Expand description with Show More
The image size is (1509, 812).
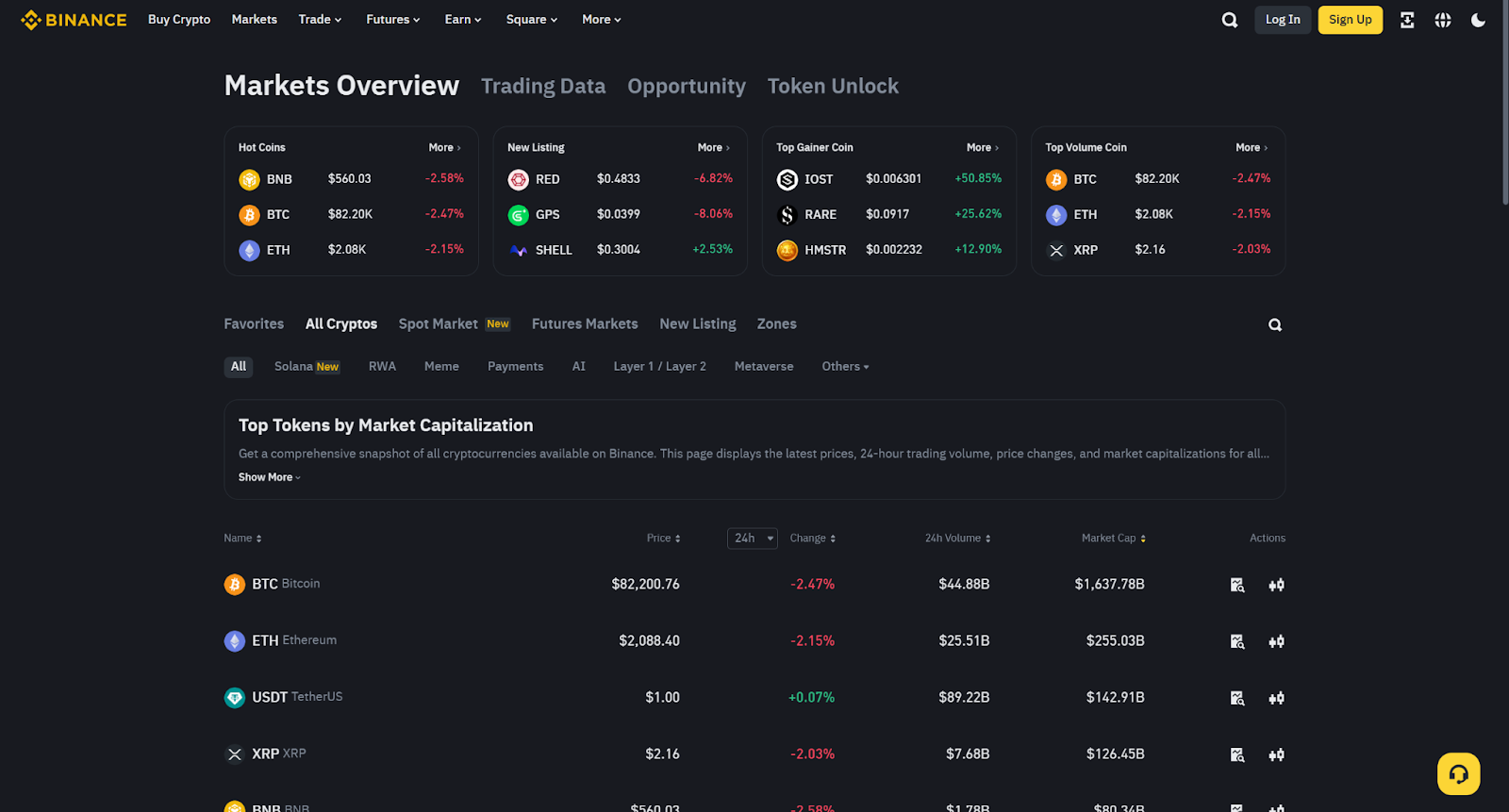(270, 477)
